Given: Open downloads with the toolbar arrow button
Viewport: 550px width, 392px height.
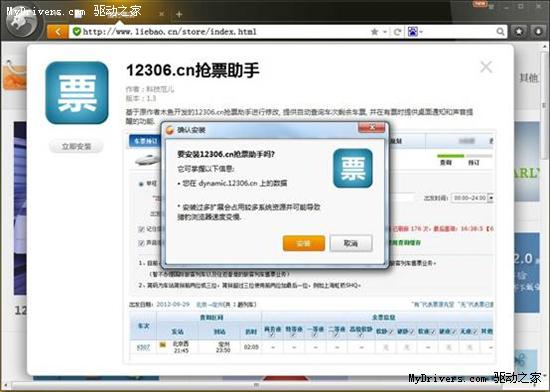Looking at the screenshot, I should coord(538,32).
